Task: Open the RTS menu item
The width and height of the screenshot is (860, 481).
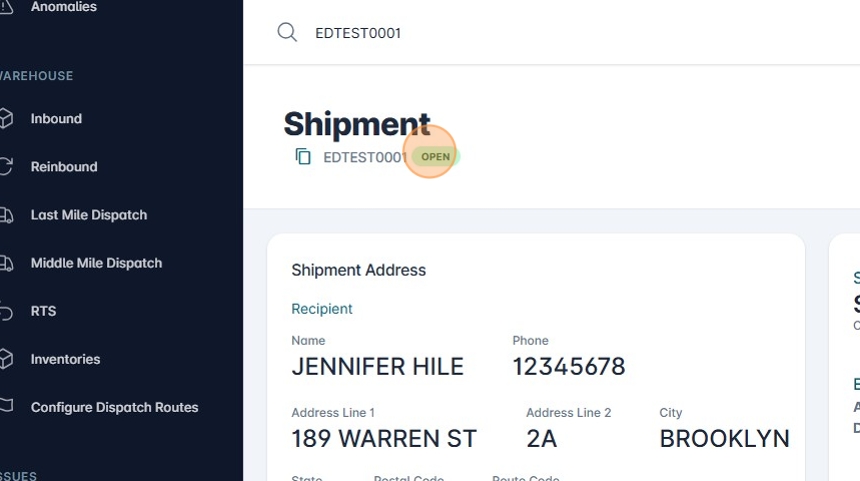Action: coord(43,311)
